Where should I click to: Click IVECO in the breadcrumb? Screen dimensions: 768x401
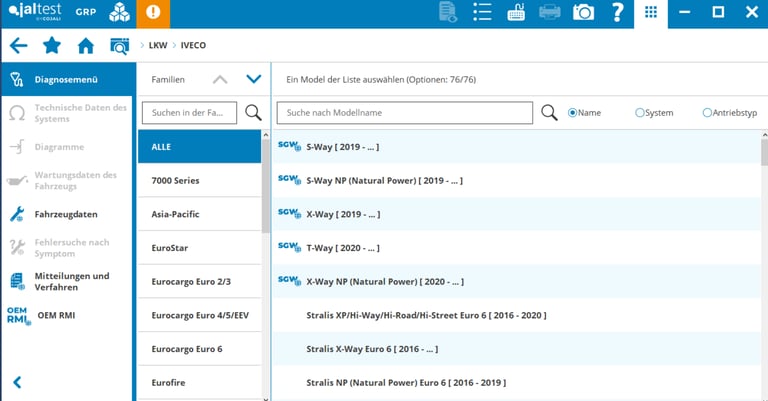coord(193,45)
